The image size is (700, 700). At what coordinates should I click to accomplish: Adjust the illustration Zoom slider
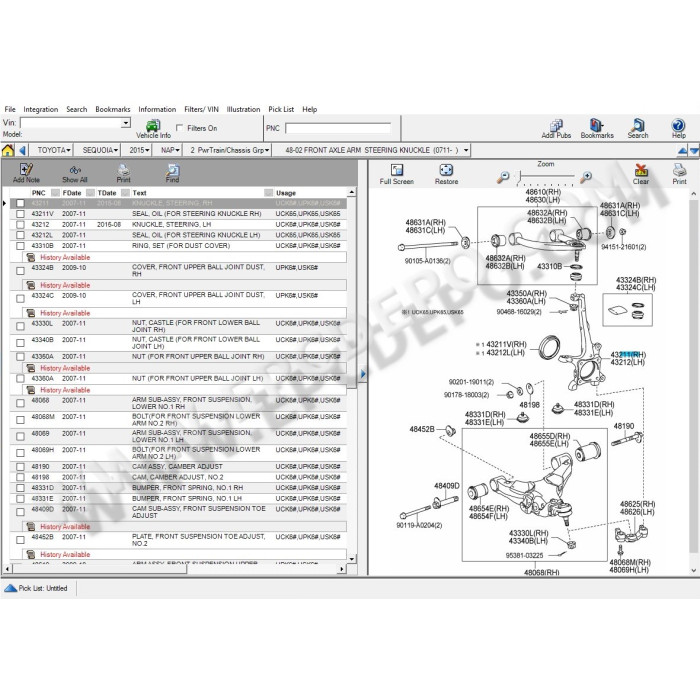pyautogui.click(x=546, y=177)
